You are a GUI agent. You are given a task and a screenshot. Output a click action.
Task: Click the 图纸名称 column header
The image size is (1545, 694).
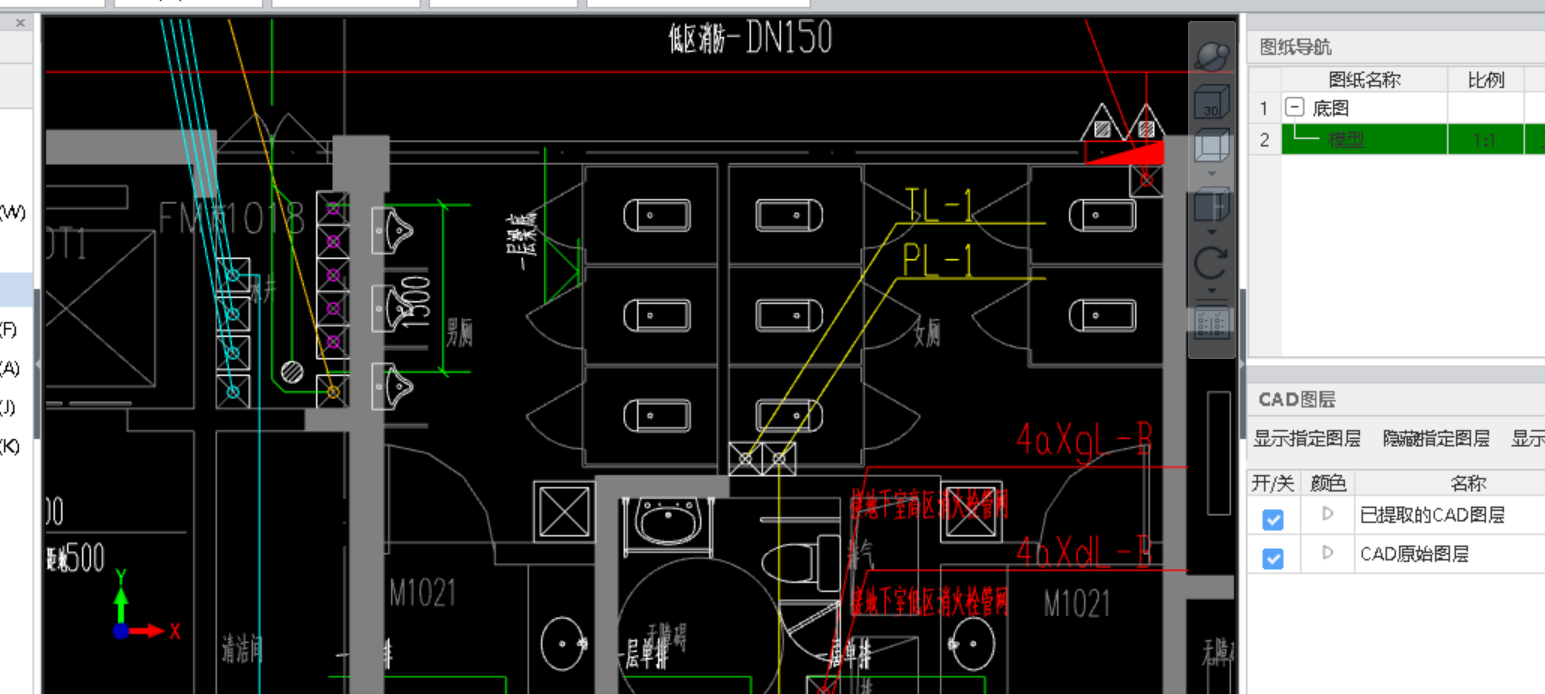tap(1364, 80)
